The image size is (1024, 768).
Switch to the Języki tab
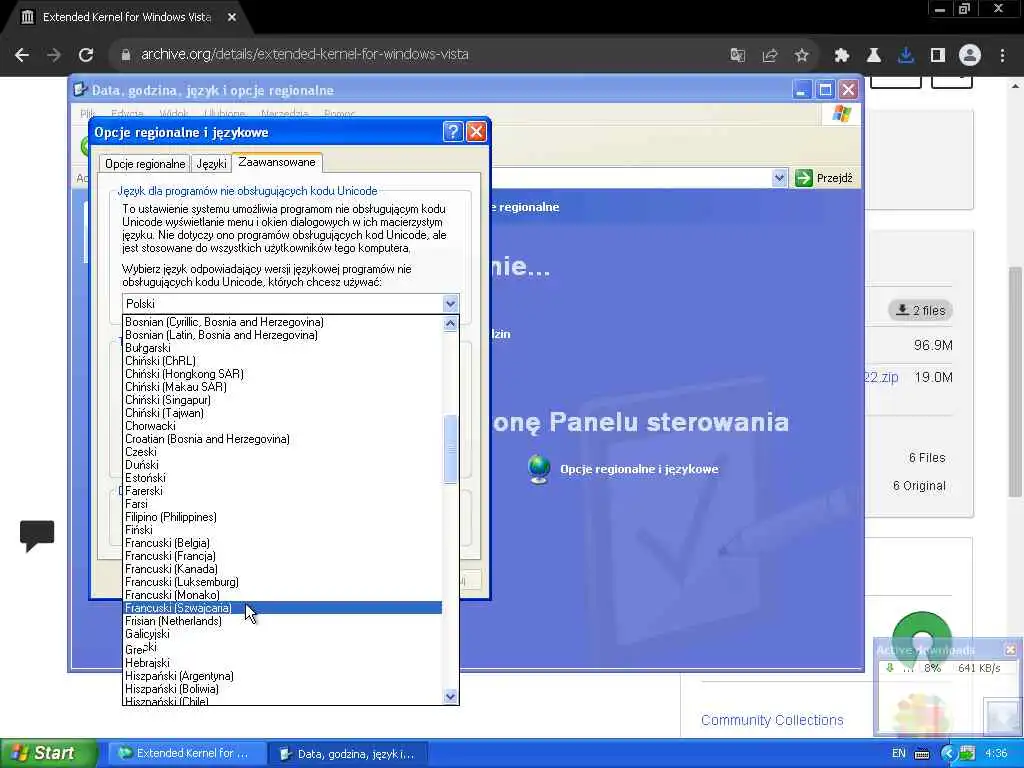click(211, 164)
